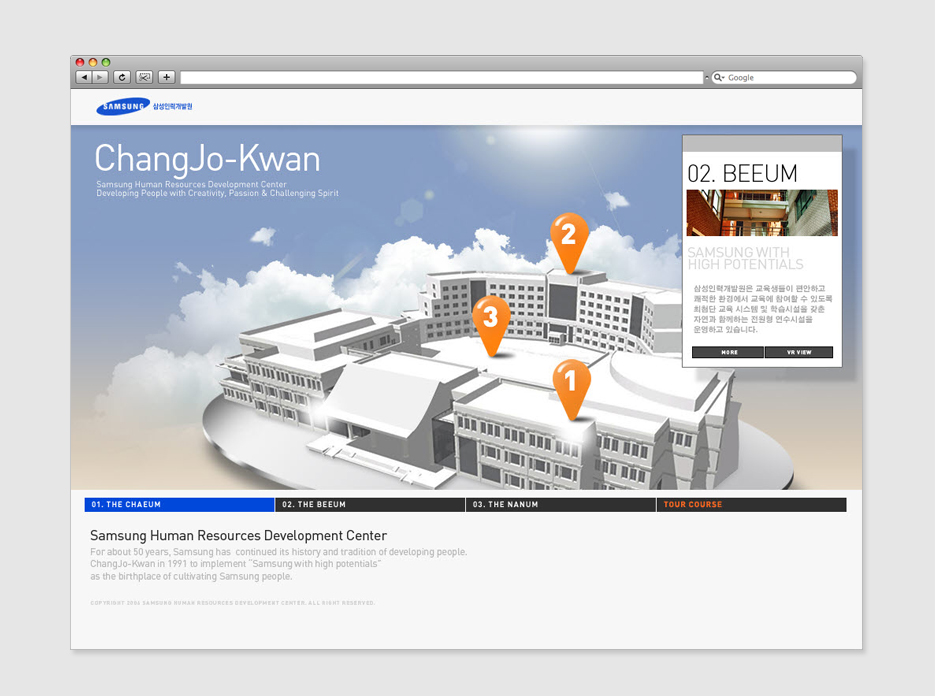Open the search magnifier dropdown in Google field
This screenshot has width=935, height=696.
point(719,78)
